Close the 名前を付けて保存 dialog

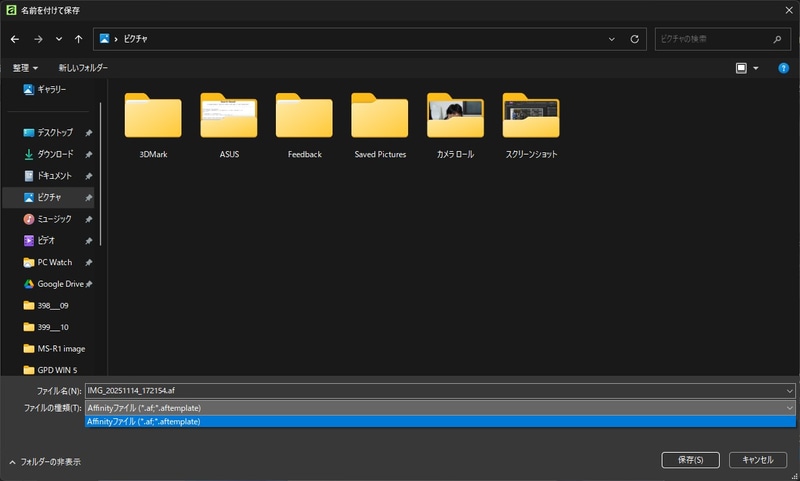click(x=788, y=10)
